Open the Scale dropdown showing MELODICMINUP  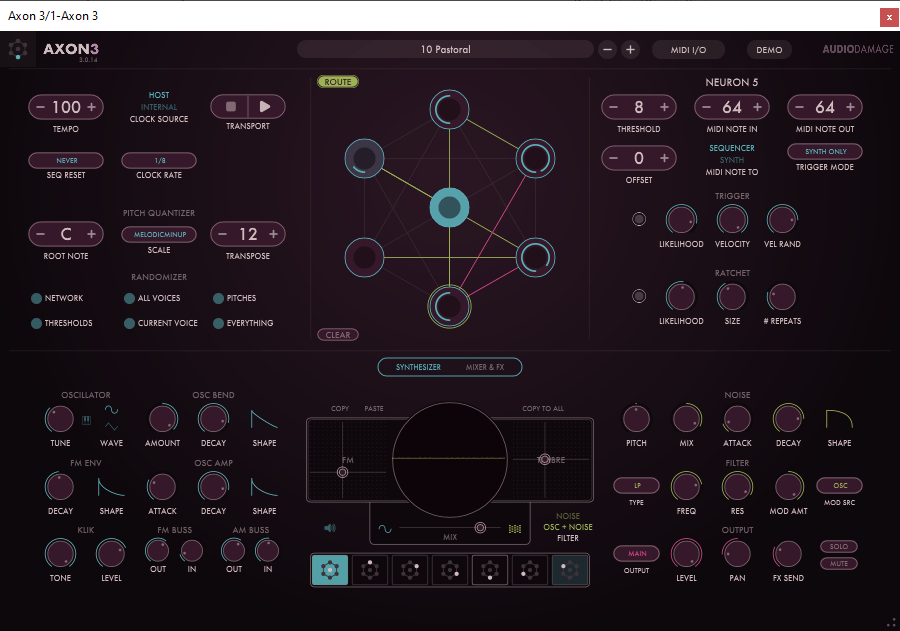click(159, 234)
